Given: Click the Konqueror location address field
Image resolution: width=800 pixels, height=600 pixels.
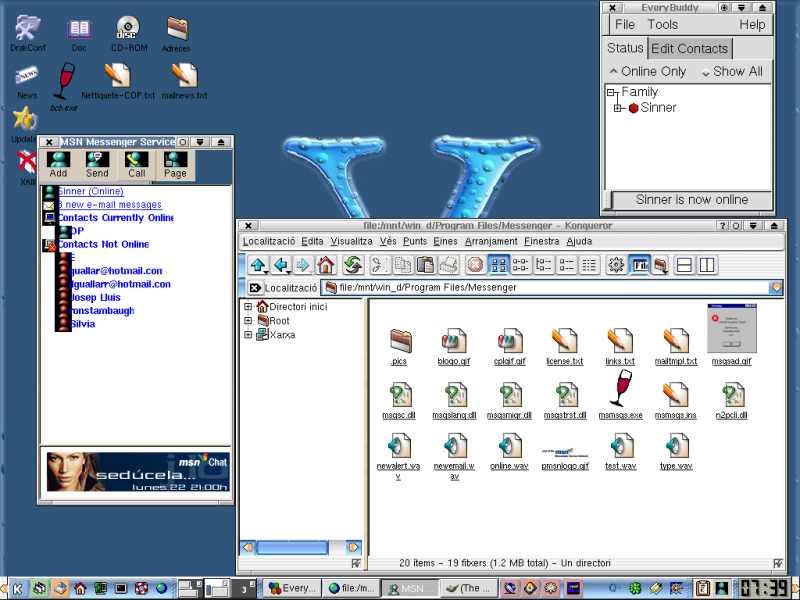Looking at the screenshot, I should [546, 288].
